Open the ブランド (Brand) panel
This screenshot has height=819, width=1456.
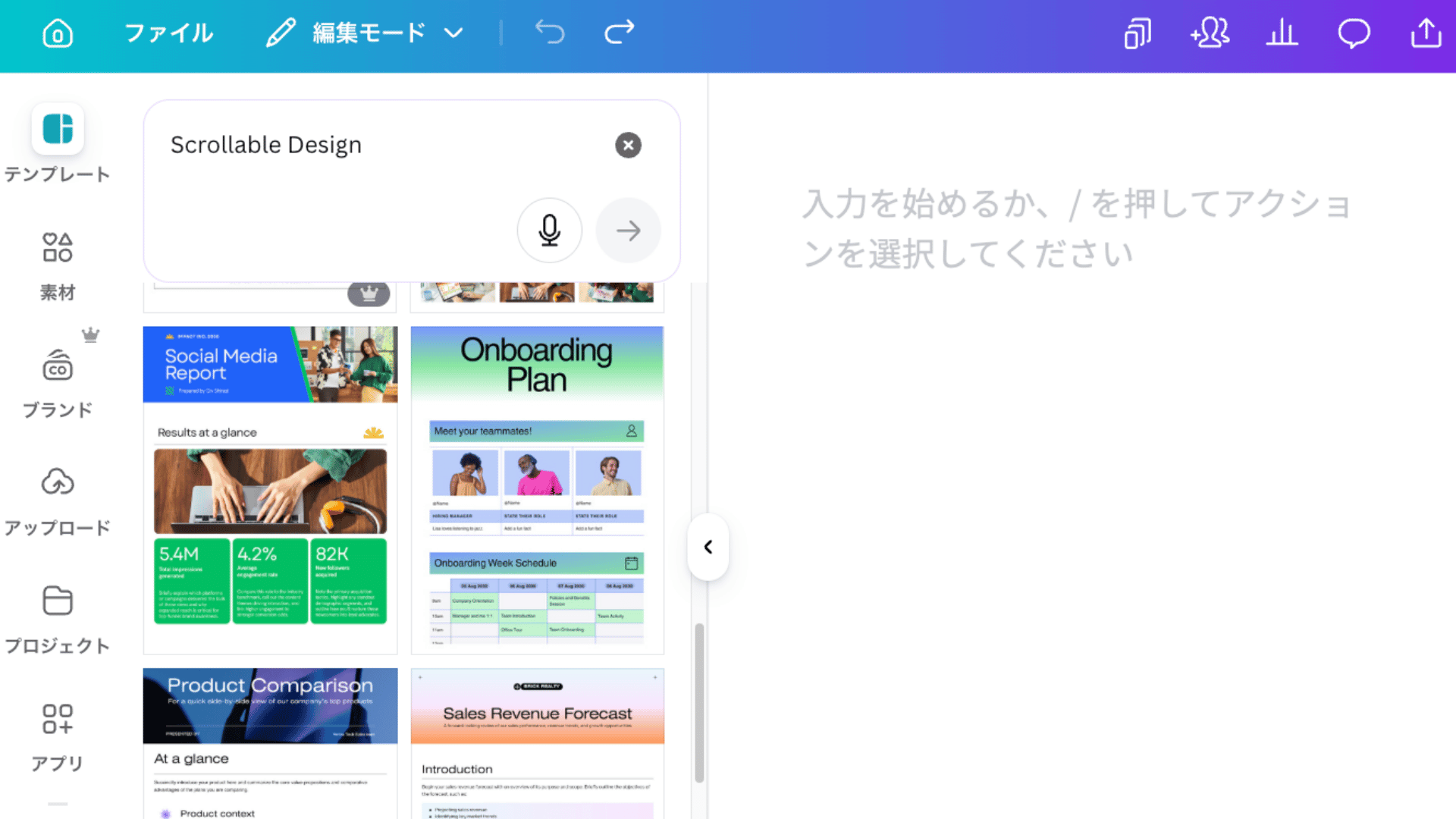(x=57, y=379)
